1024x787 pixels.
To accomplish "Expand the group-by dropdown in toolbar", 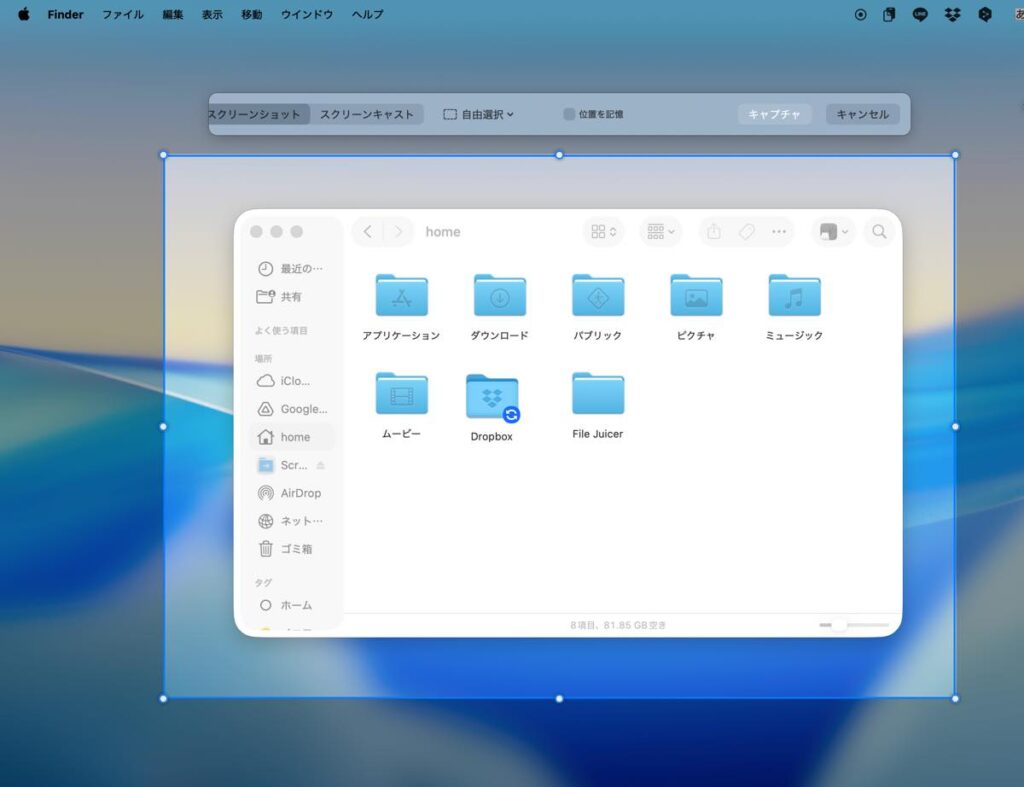I will pyautogui.click(x=660, y=232).
